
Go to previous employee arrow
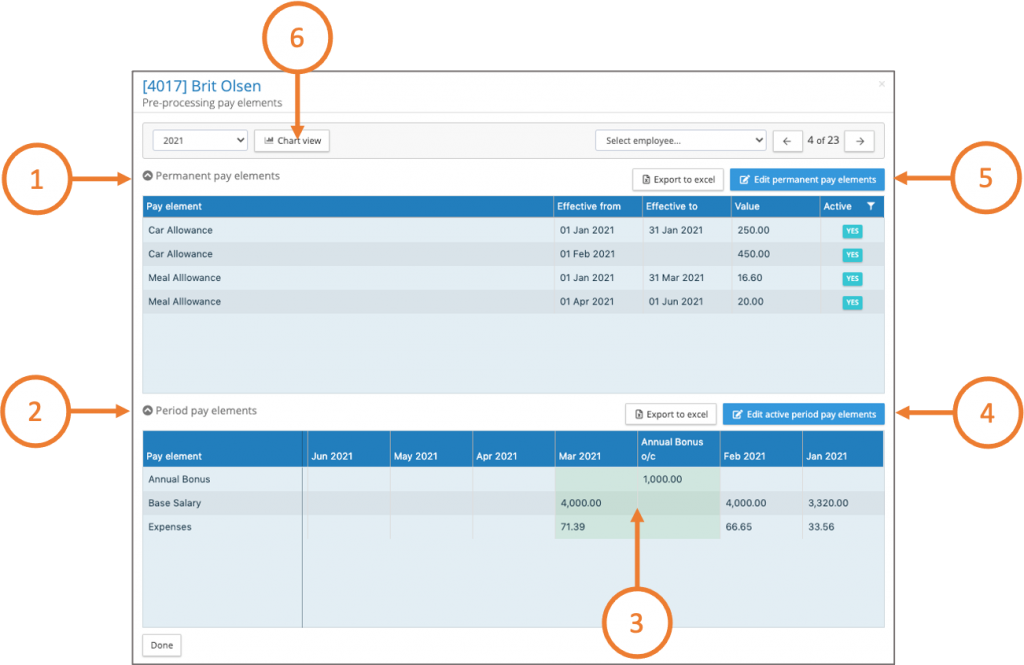[786, 141]
